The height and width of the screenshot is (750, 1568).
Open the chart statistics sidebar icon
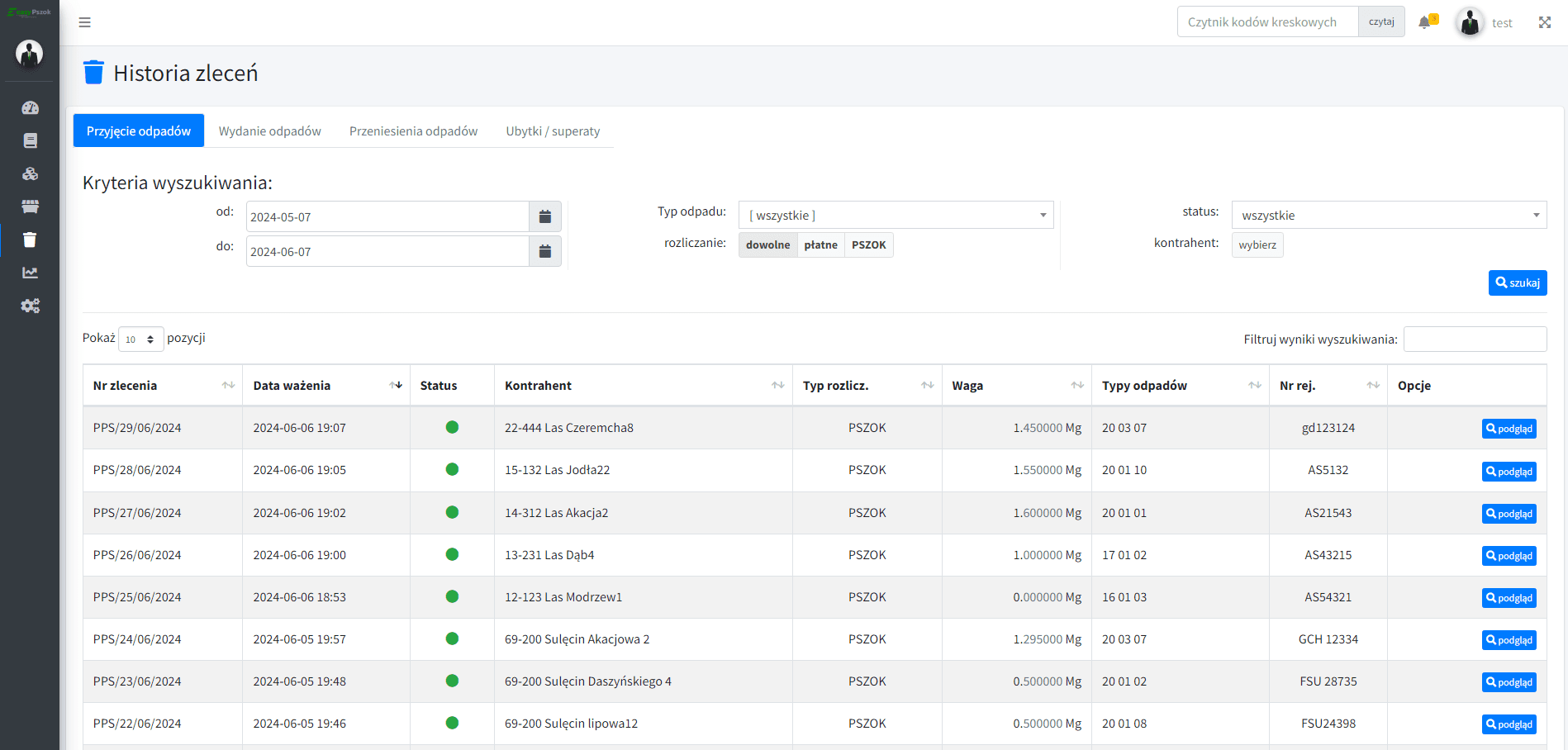click(30, 273)
